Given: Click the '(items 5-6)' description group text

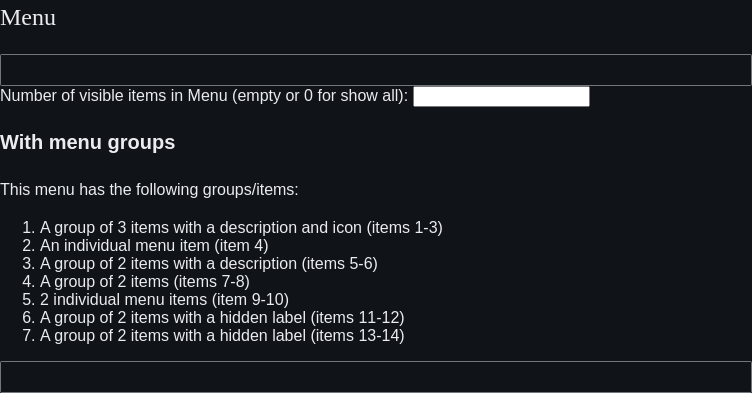Looking at the screenshot, I should tap(340, 263).
